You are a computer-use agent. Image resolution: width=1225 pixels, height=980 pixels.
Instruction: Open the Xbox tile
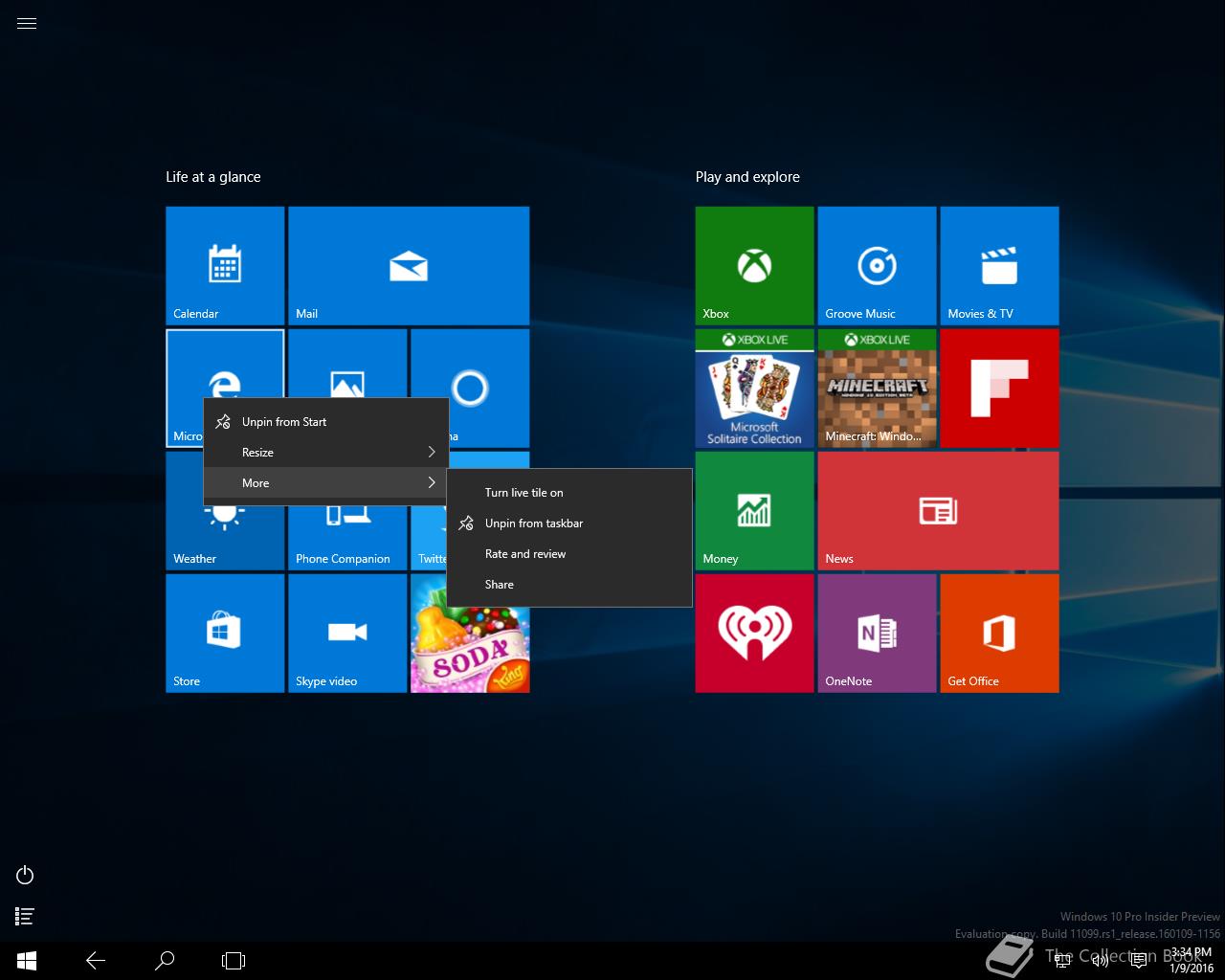[x=754, y=266]
